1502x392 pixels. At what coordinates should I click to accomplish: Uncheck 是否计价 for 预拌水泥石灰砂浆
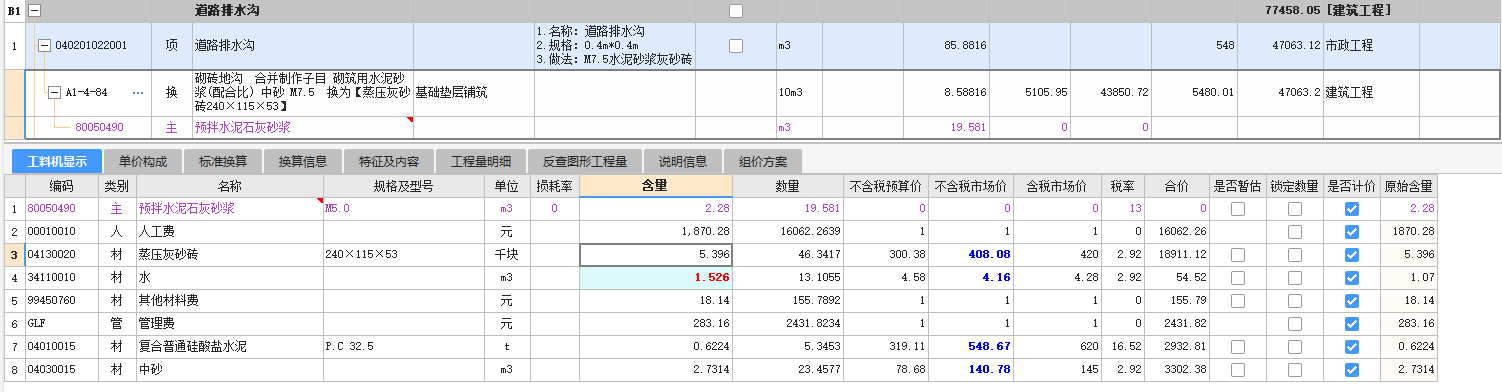point(1352,208)
